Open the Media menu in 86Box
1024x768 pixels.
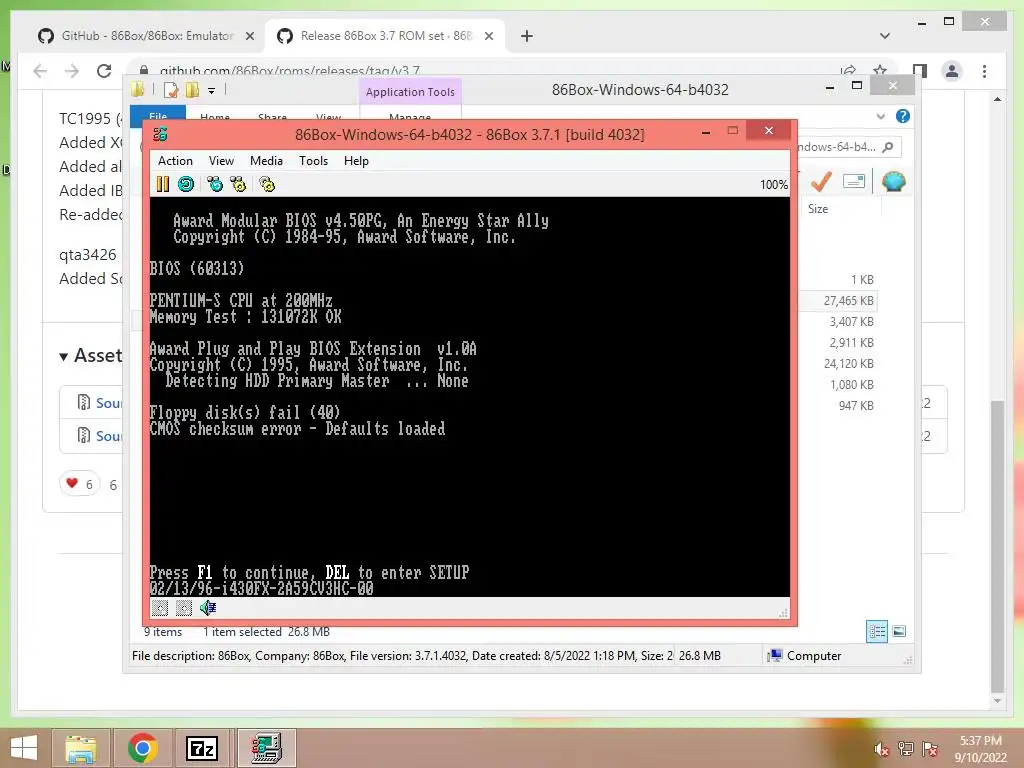click(x=266, y=161)
